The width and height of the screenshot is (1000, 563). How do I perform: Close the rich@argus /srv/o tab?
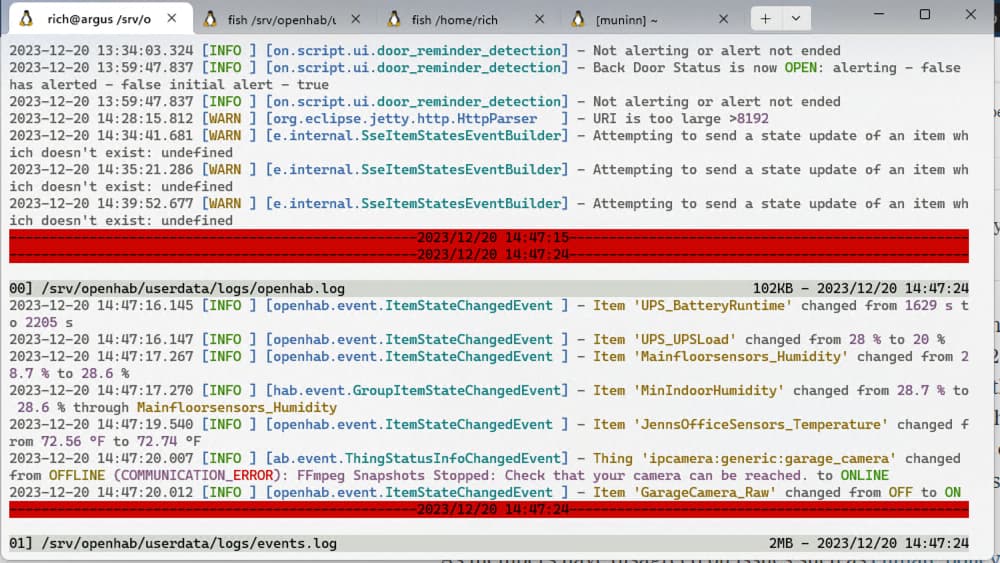pos(173,19)
